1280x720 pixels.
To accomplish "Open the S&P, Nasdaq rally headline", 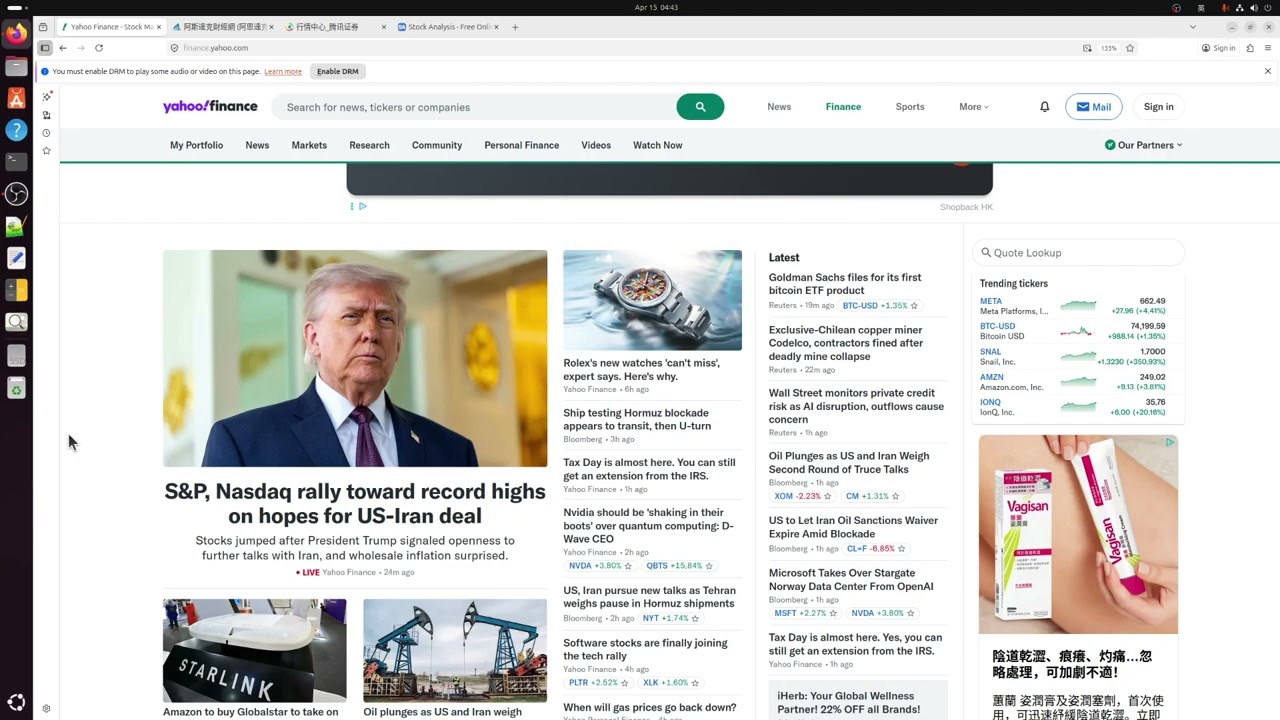I will pos(355,504).
